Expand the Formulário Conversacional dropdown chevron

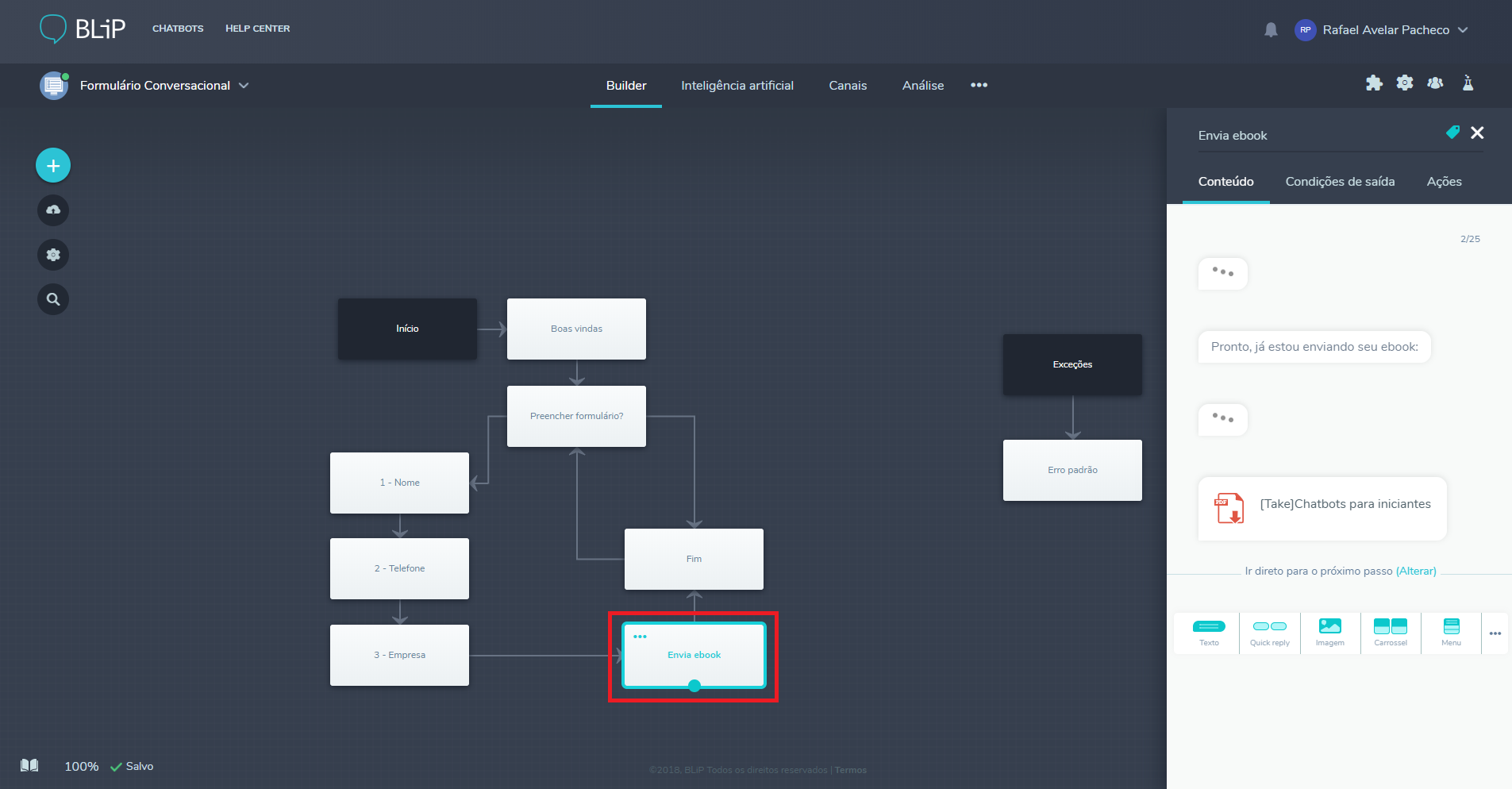pos(244,86)
